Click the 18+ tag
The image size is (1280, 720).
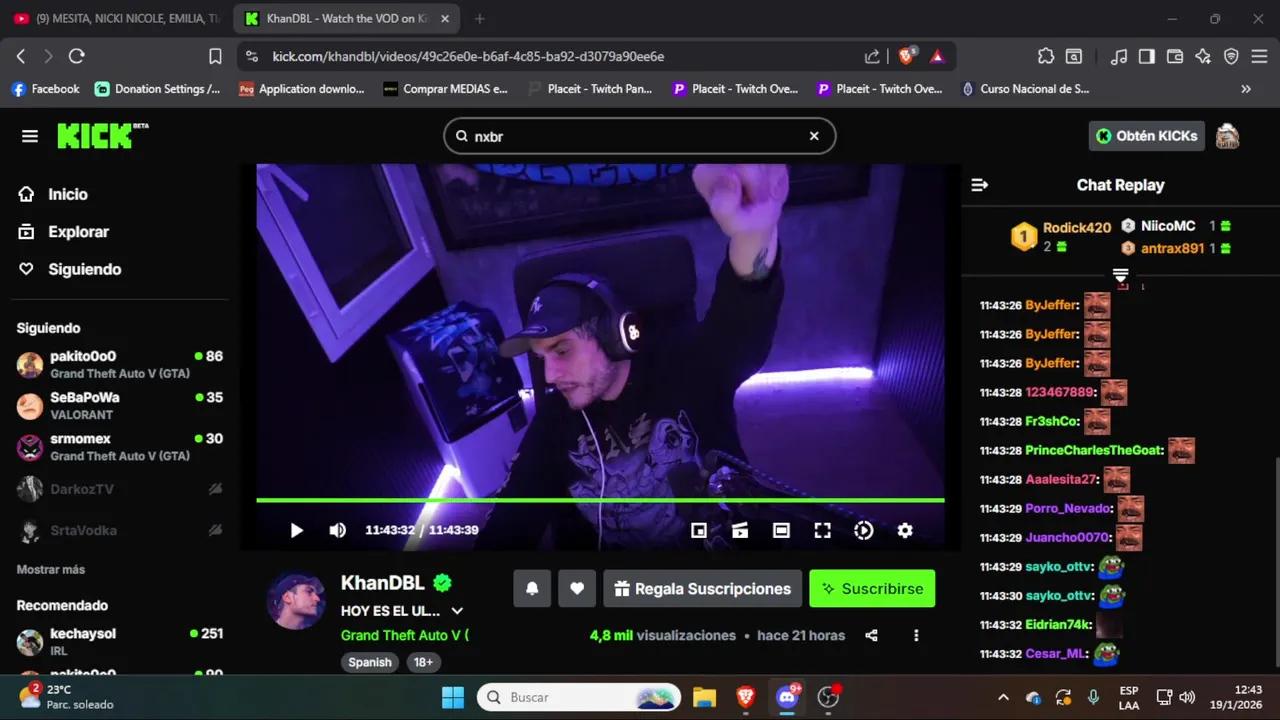tap(424, 662)
